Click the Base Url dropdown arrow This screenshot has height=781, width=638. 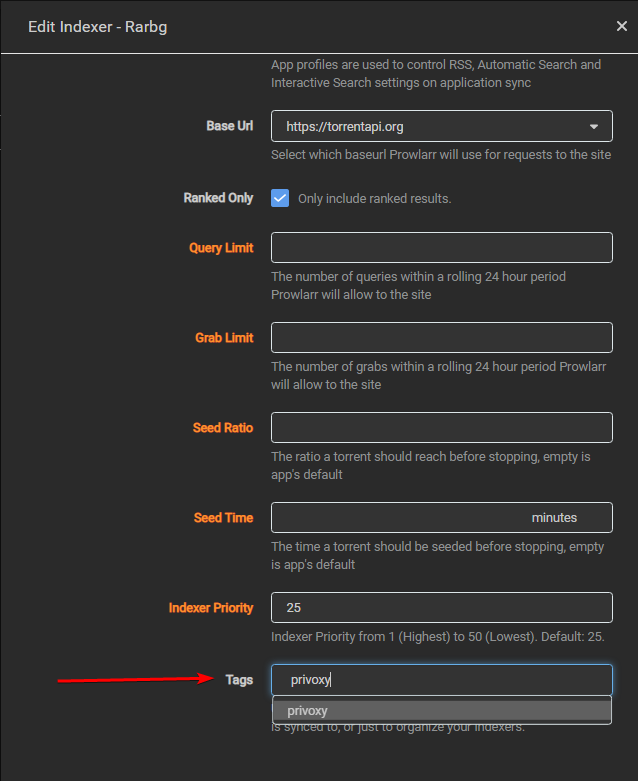(x=594, y=127)
